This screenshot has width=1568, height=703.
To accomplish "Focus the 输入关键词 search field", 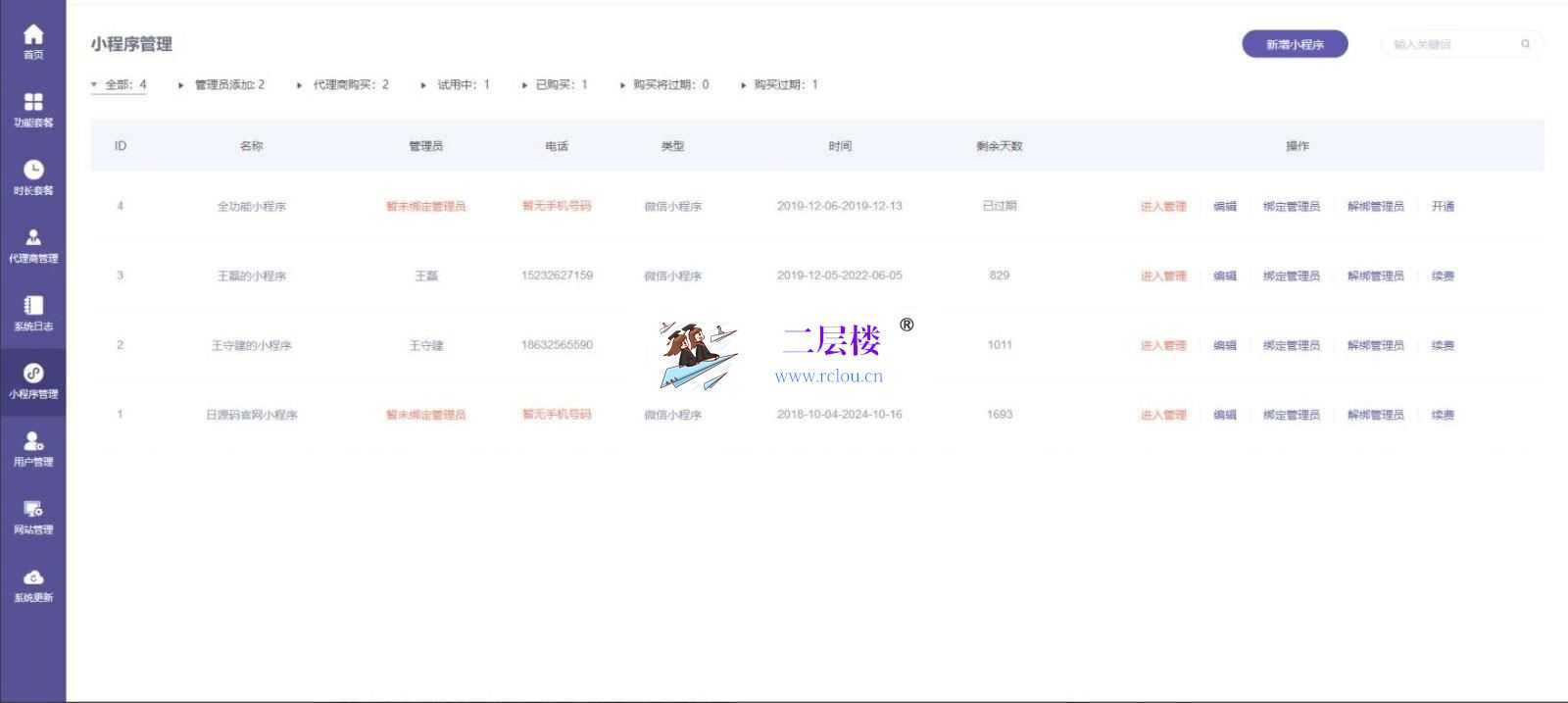I will tap(1450, 44).
